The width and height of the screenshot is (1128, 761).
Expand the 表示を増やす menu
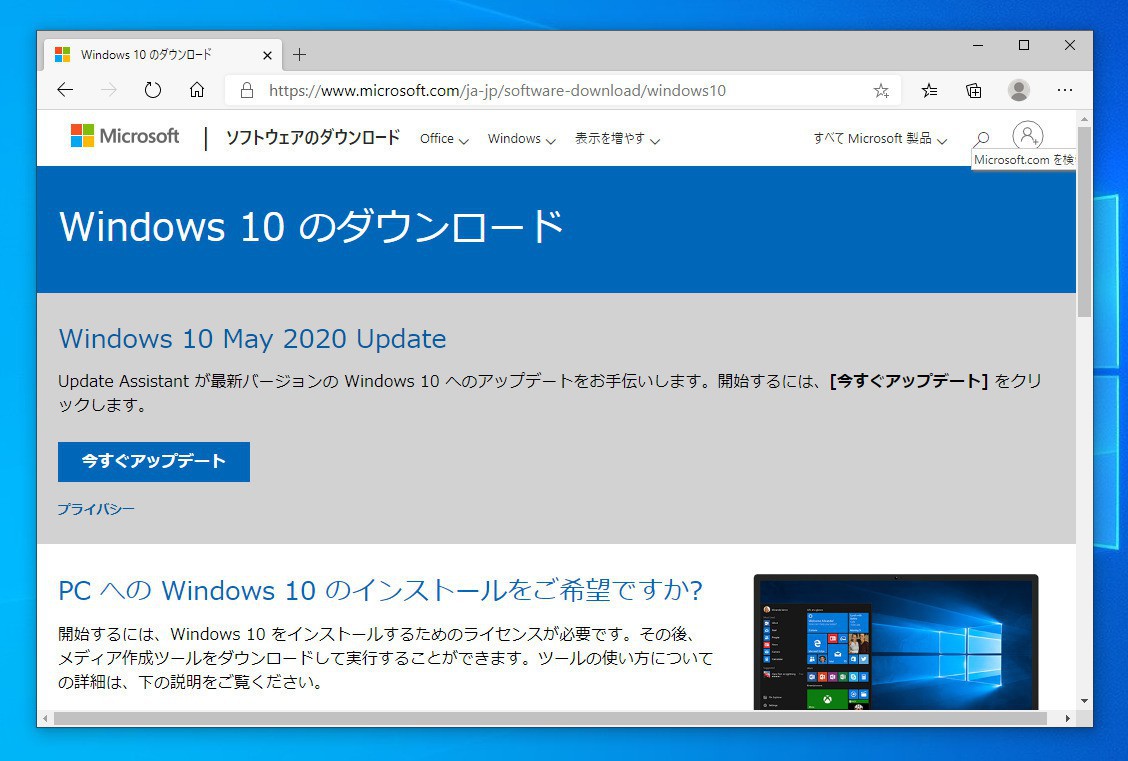tap(617, 139)
